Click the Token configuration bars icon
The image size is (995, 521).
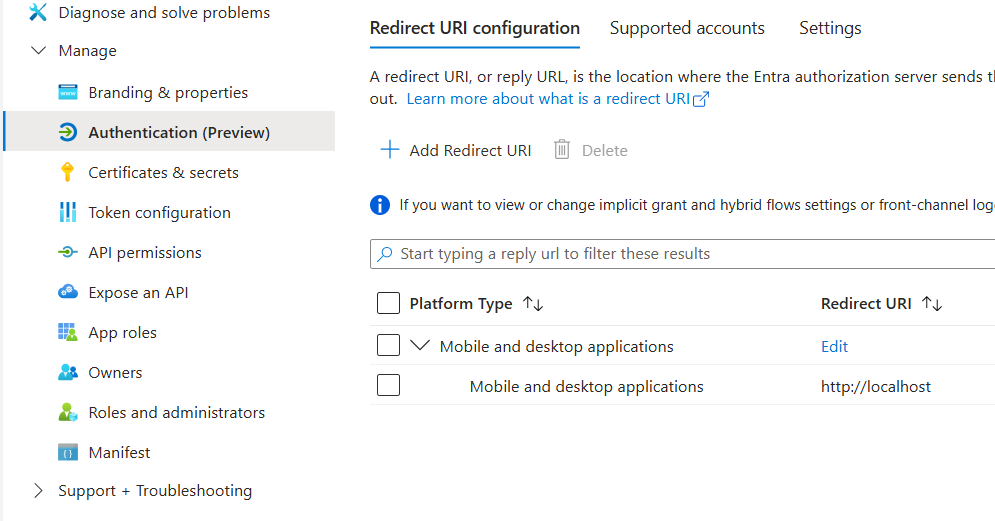tap(67, 212)
